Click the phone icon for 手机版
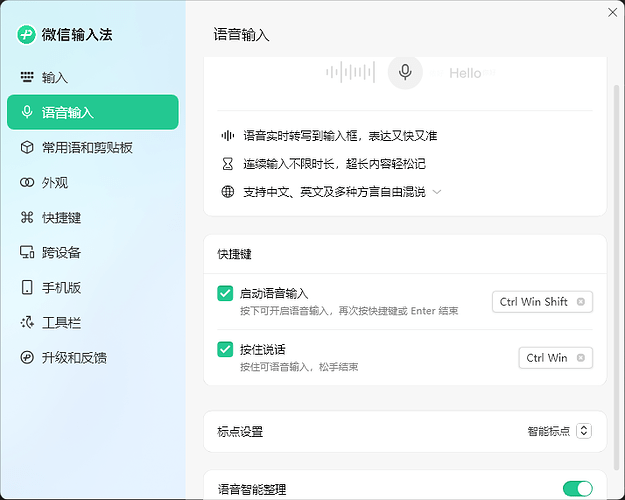Screen dimensions: 625x500 pyautogui.click(x=27, y=287)
